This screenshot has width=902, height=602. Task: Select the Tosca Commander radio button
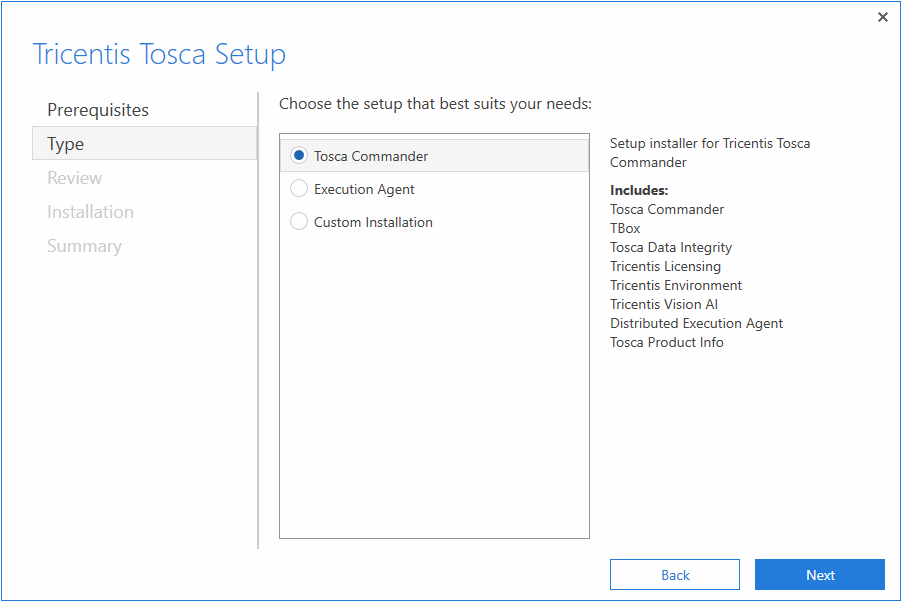pos(299,156)
